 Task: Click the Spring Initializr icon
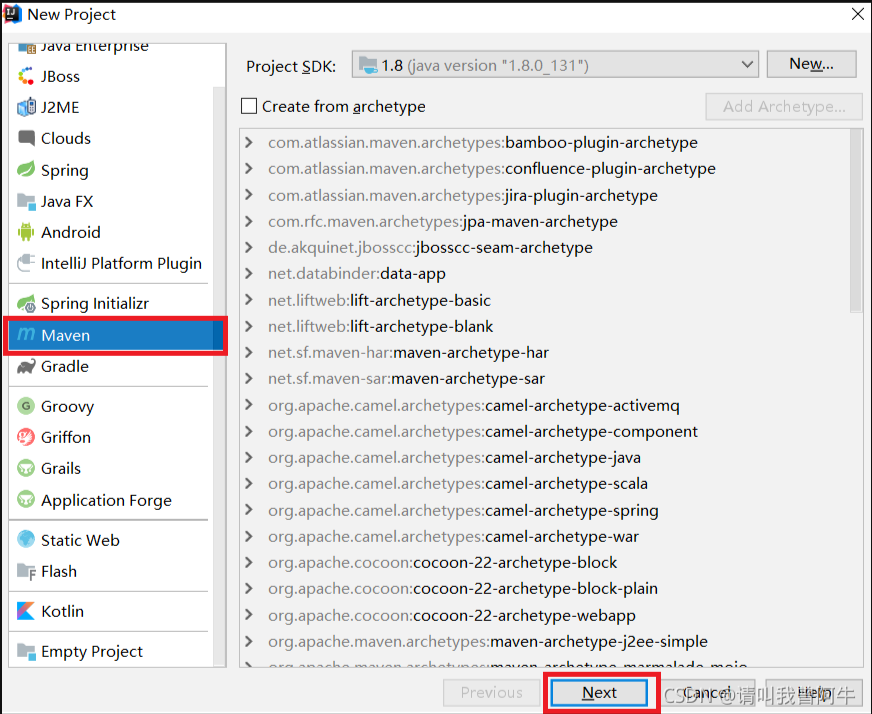coord(26,304)
